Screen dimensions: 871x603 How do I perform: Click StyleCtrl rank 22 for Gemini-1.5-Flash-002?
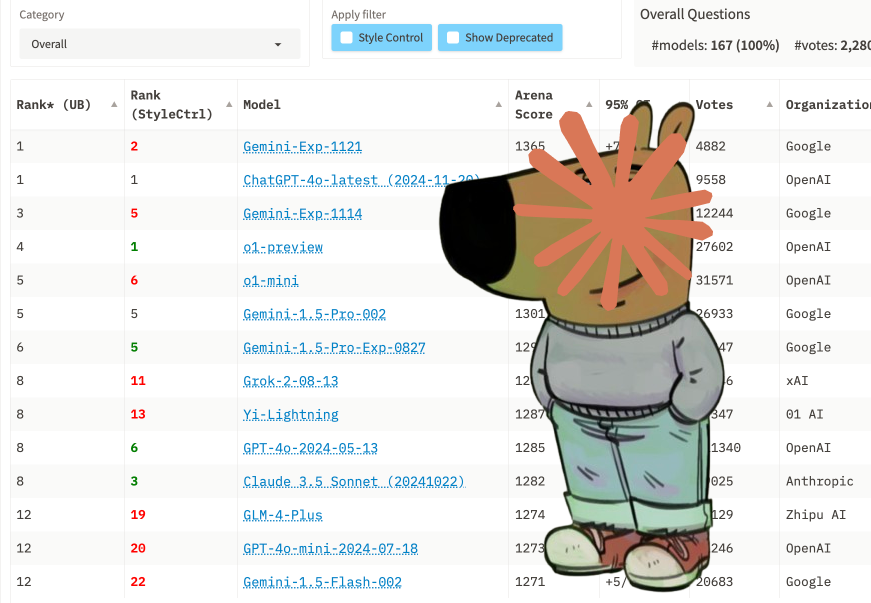tap(138, 582)
